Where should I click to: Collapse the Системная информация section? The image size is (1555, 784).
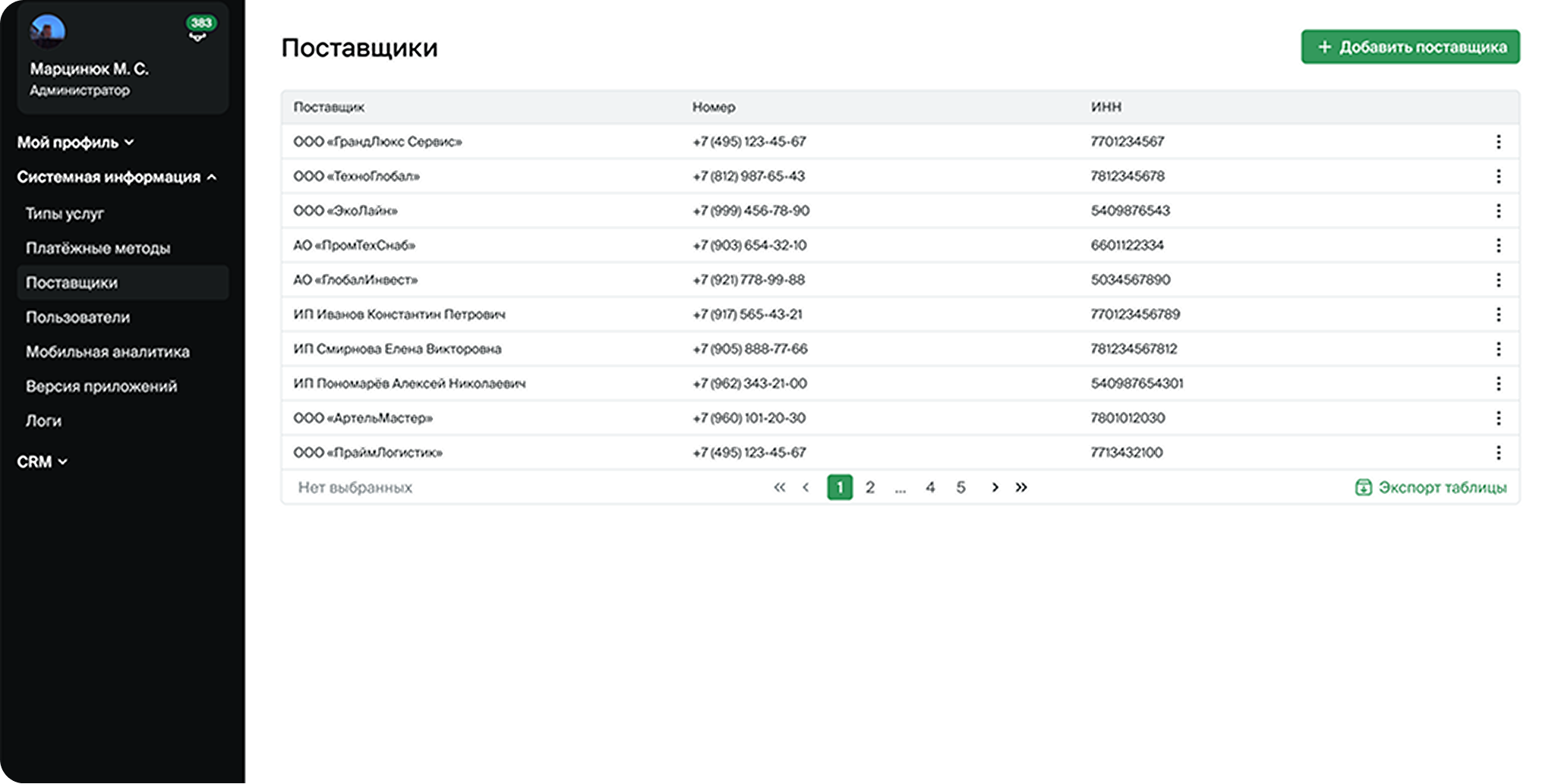(116, 178)
